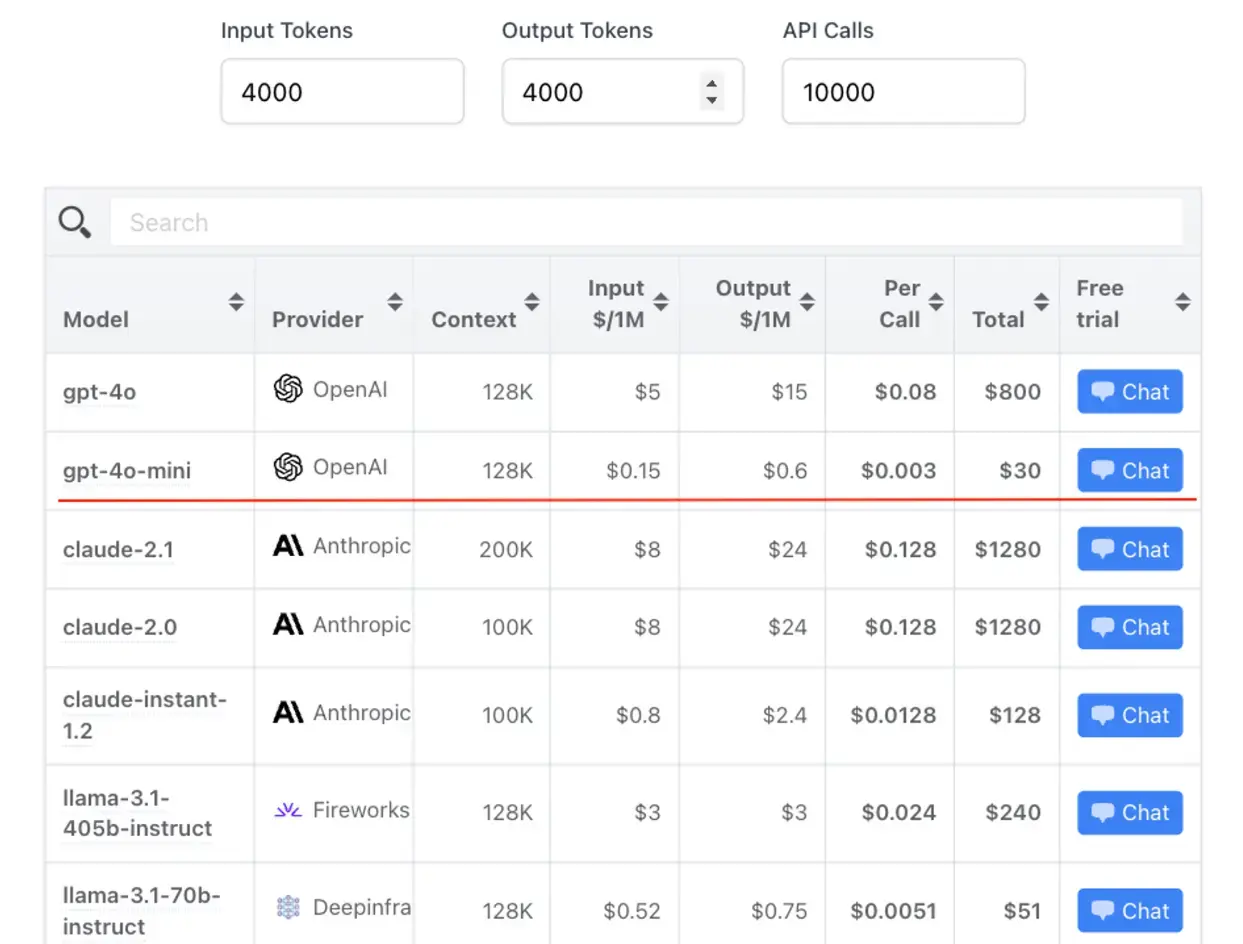Open Chat for gpt-4o
Viewport: 1243px width, 944px height.
(1130, 392)
